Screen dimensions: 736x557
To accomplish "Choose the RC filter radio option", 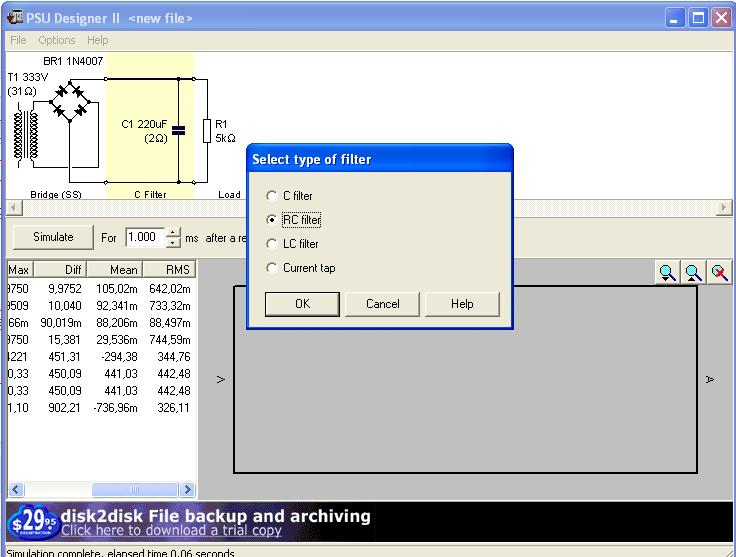I will [272, 220].
